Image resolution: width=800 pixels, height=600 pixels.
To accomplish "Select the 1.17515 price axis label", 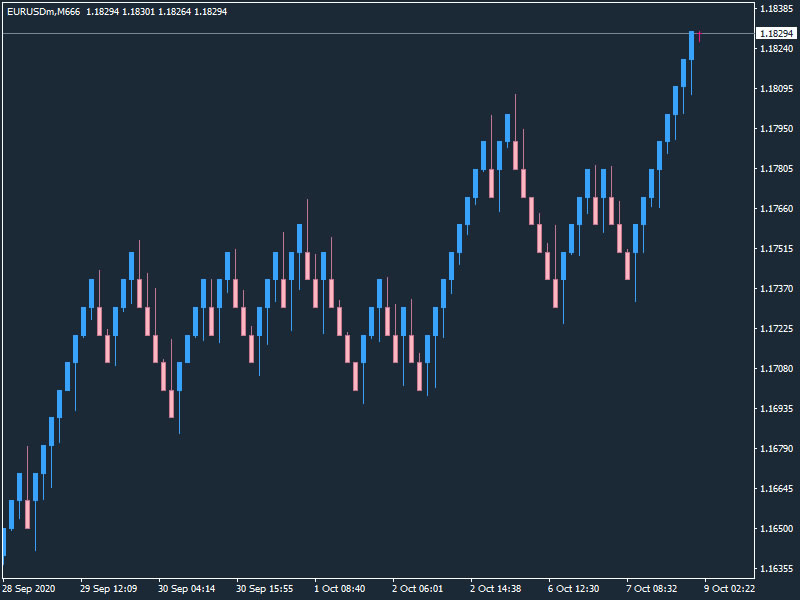I will point(776,249).
